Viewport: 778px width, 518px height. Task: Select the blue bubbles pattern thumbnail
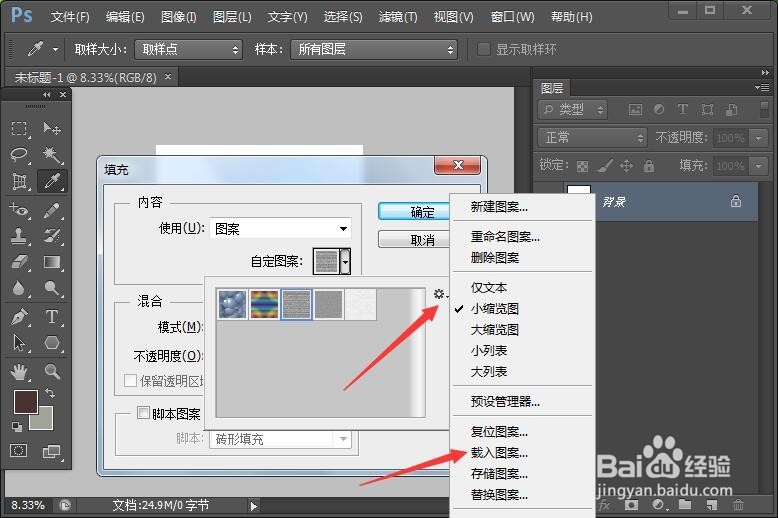click(x=232, y=304)
